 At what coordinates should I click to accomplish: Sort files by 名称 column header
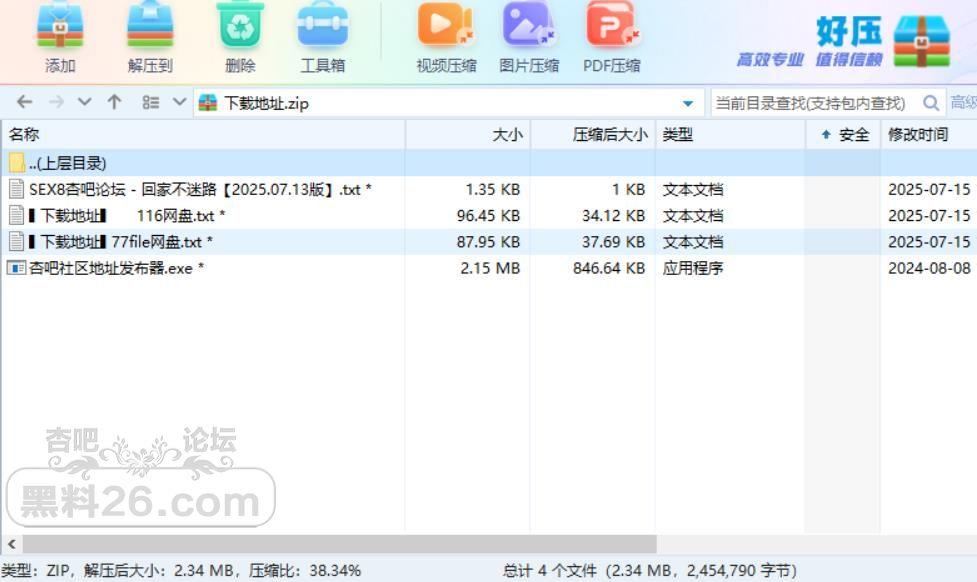pyautogui.click(x=204, y=135)
